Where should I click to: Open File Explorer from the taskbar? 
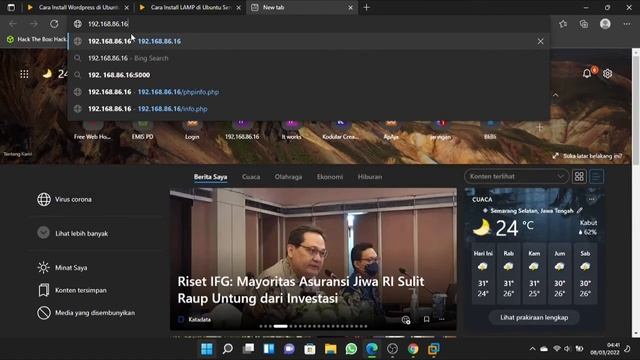pyautogui.click(x=331, y=349)
